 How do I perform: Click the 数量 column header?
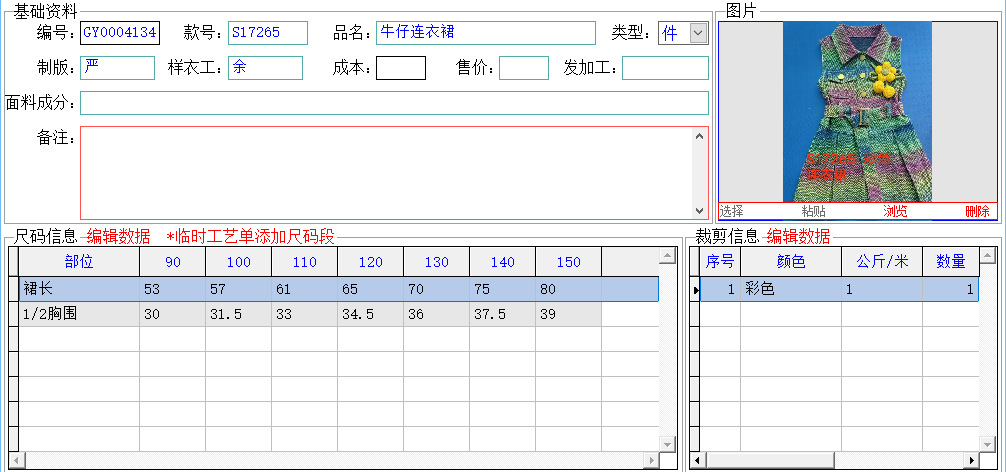coord(951,262)
